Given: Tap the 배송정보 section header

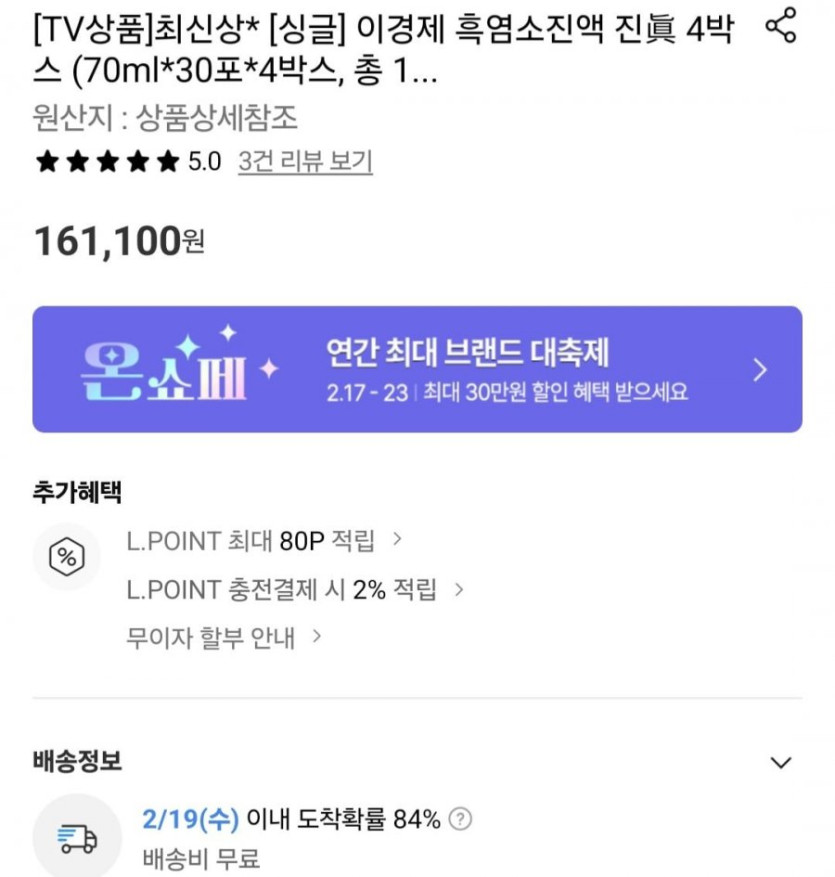Looking at the screenshot, I should pyautogui.click(x=77, y=762).
